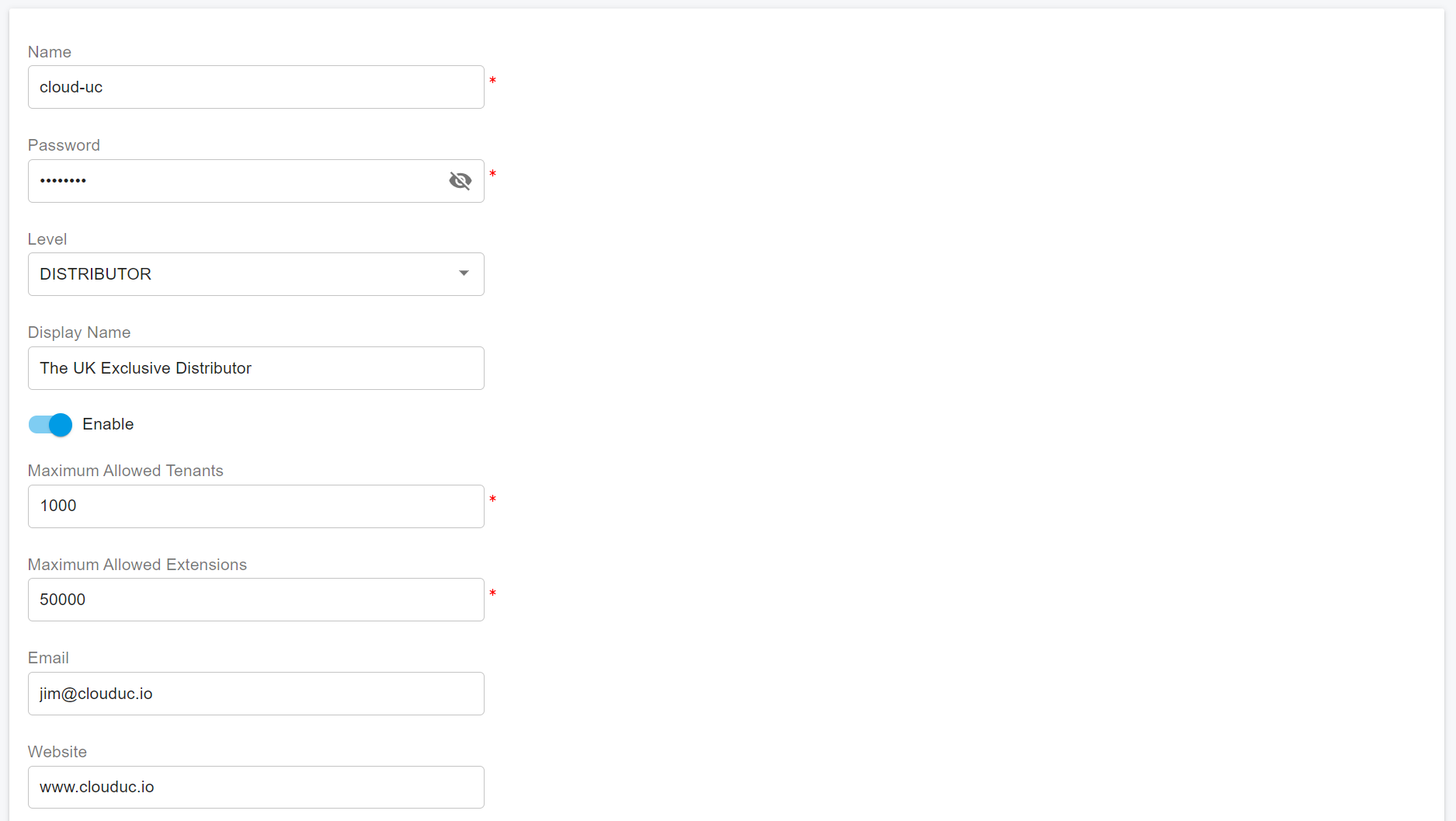Click the Level dropdown arrow
Viewport: 1456px width, 821px height.
pos(464,273)
